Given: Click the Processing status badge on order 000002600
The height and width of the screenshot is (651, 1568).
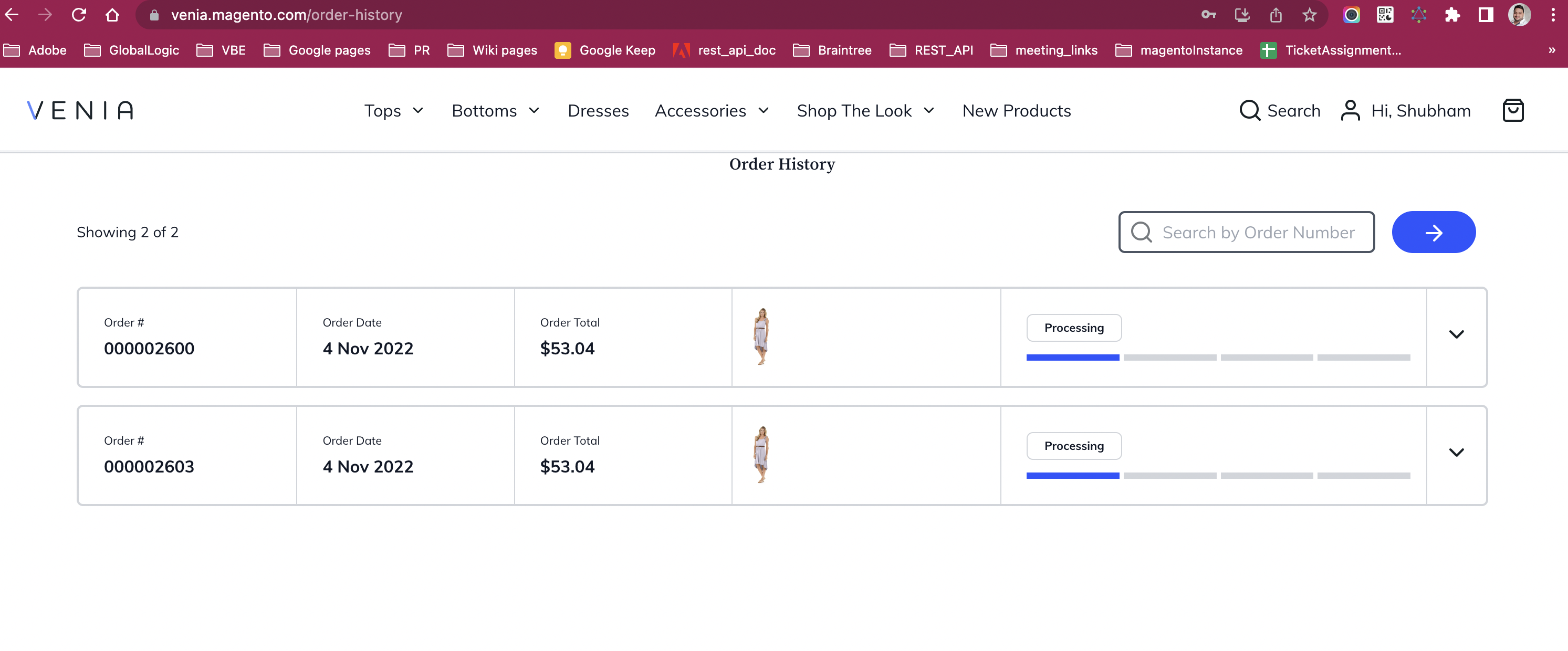Looking at the screenshot, I should [1074, 327].
